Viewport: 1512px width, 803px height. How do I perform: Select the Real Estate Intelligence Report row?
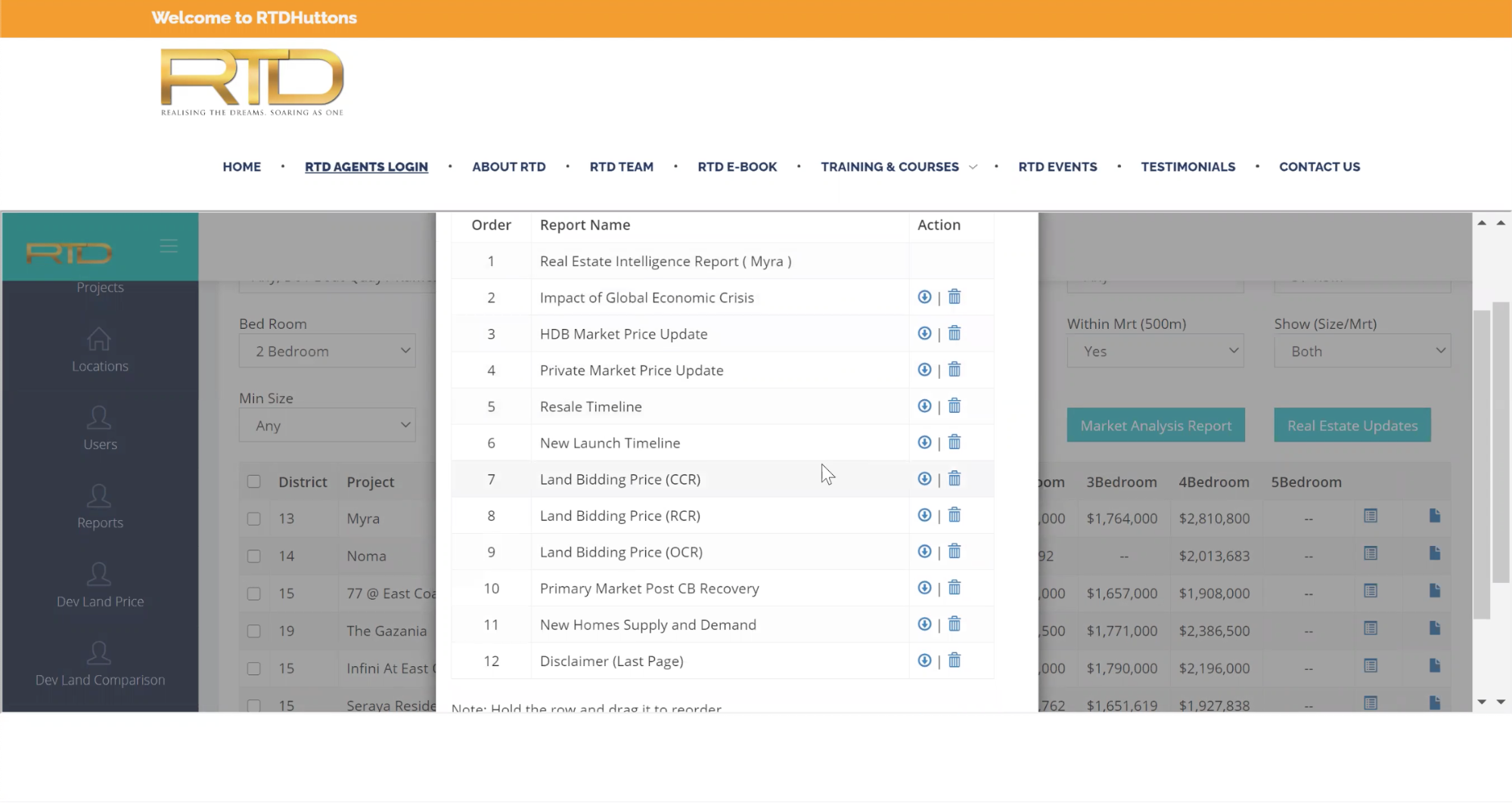point(722,261)
